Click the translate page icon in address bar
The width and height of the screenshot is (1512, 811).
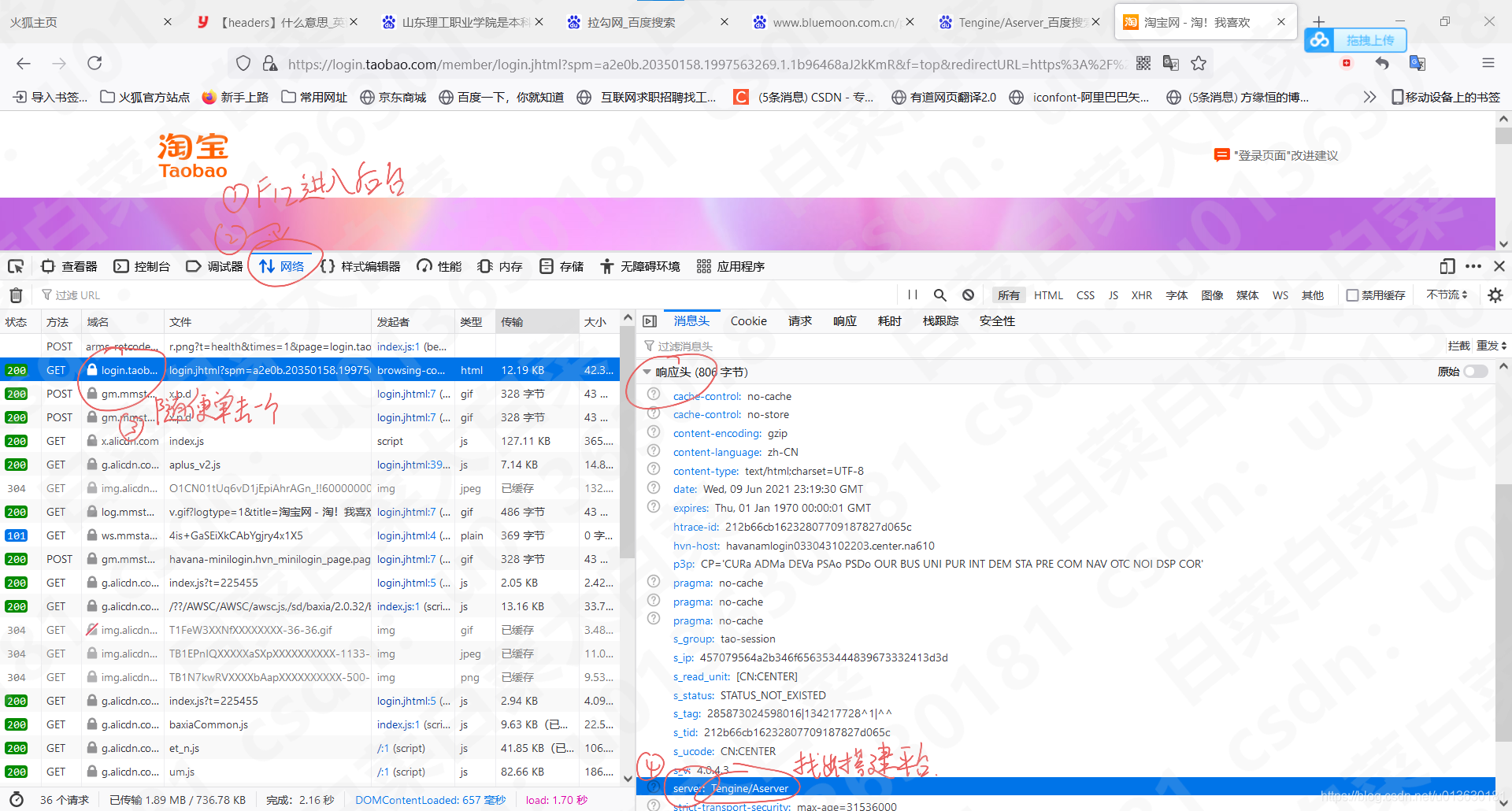tap(1171, 64)
